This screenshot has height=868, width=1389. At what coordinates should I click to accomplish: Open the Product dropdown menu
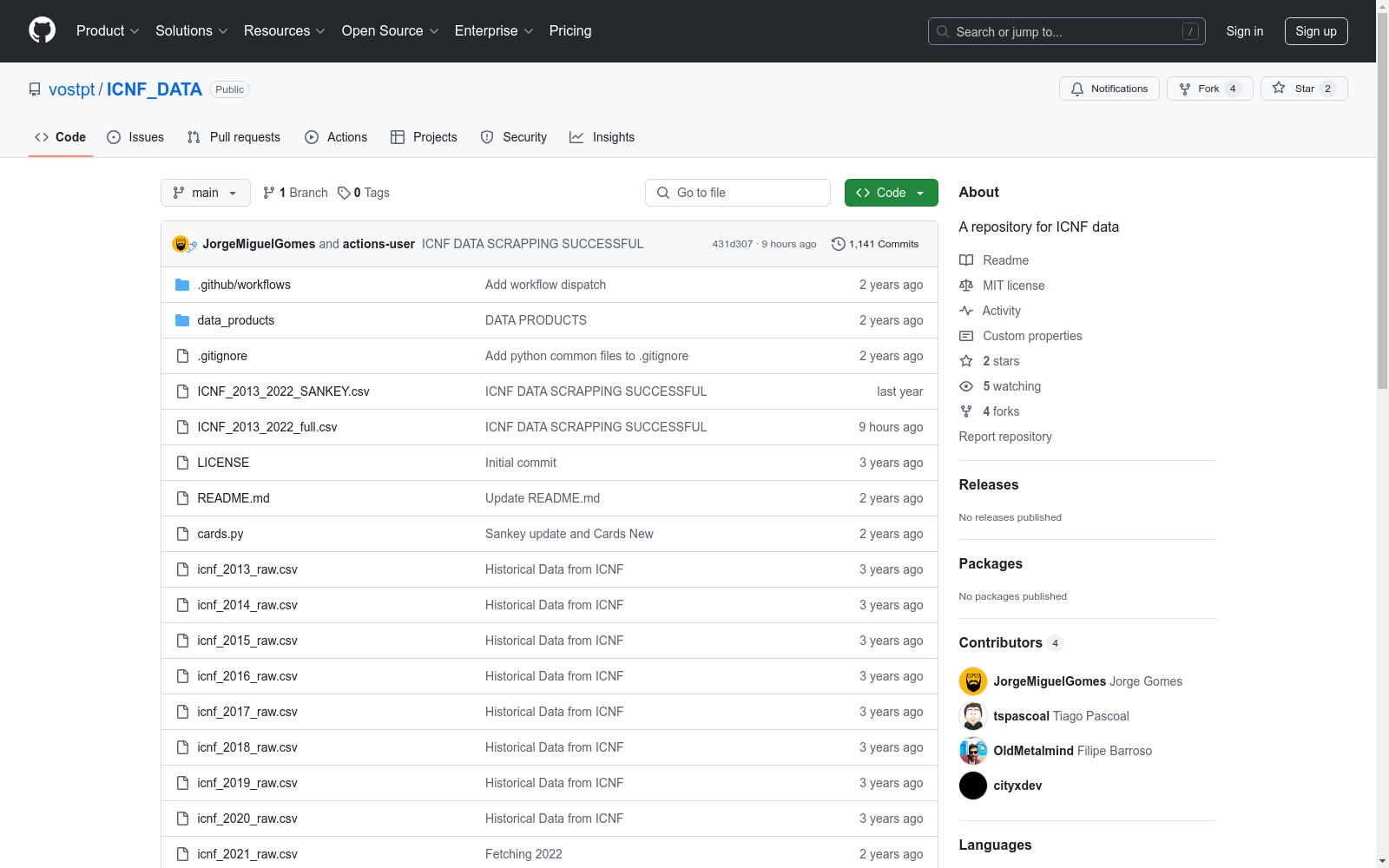pyautogui.click(x=108, y=31)
